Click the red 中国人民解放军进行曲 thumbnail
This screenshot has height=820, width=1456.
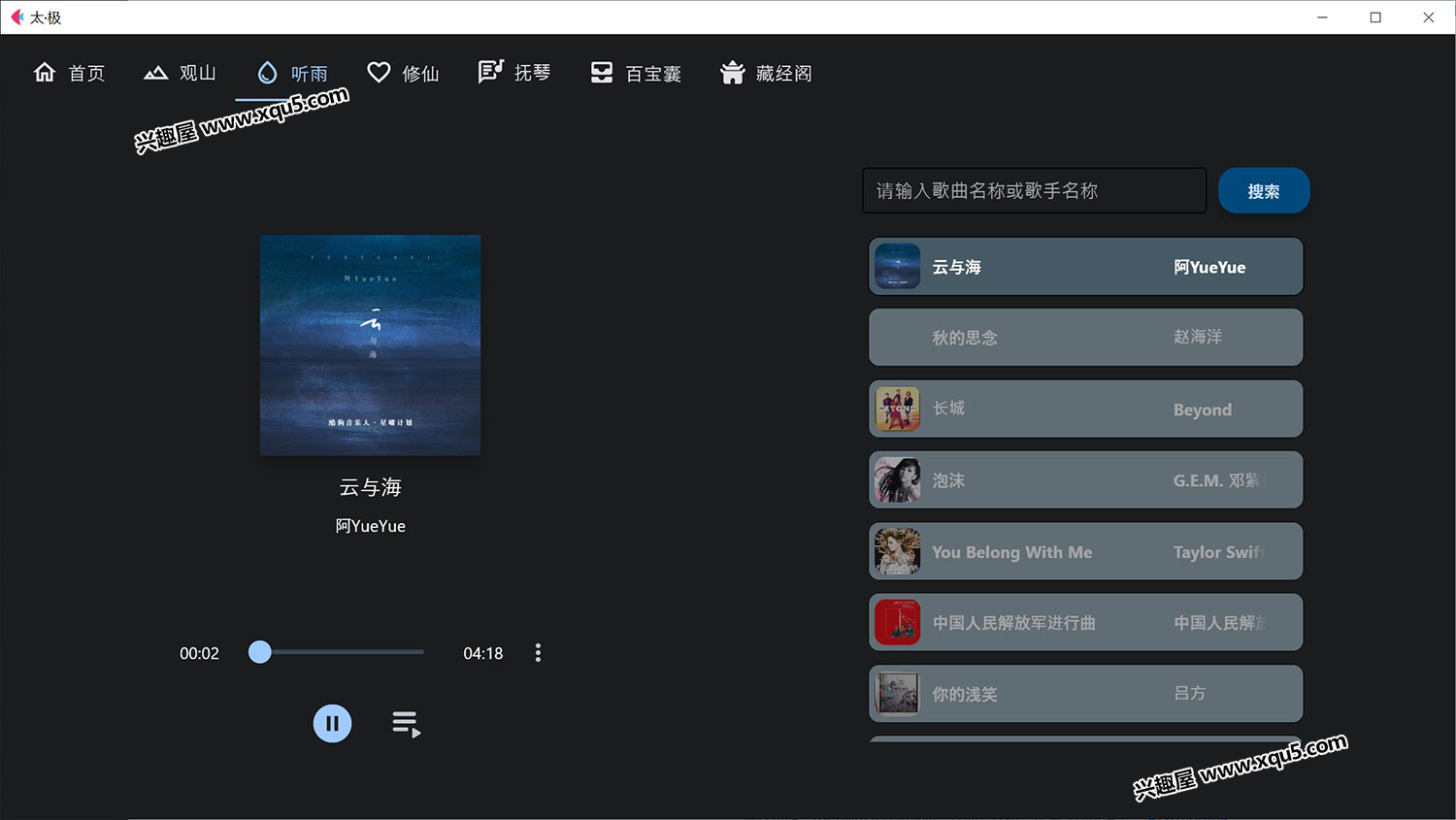click(x=897, y=622)
